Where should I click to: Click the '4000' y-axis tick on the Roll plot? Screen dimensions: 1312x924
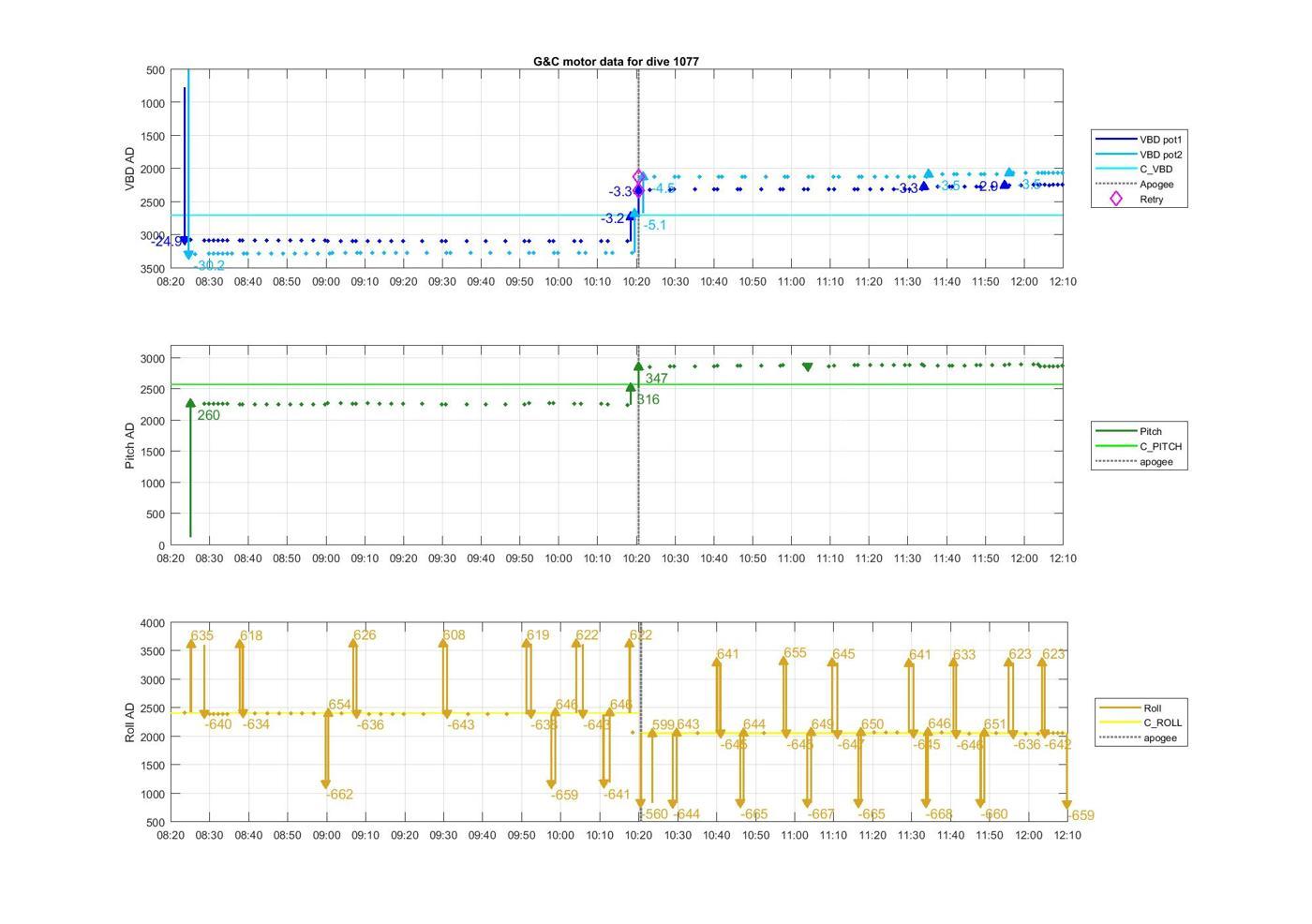click(152, 623)
